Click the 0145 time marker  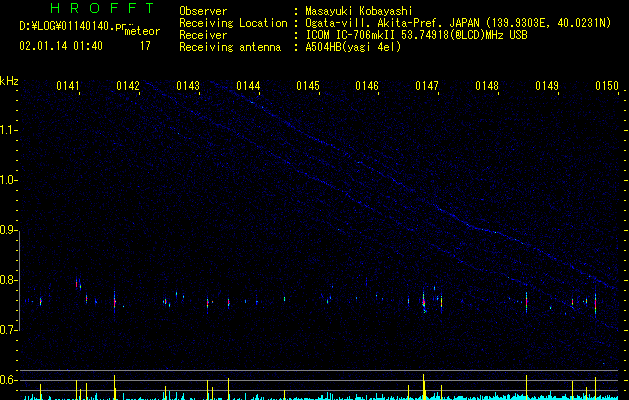[308, 86]
